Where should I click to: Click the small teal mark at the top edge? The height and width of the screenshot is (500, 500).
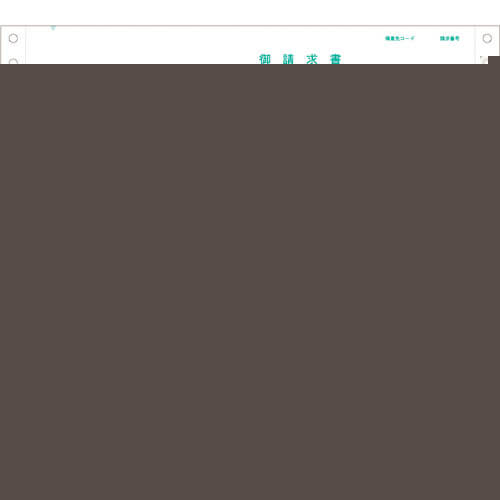(53, 28)
